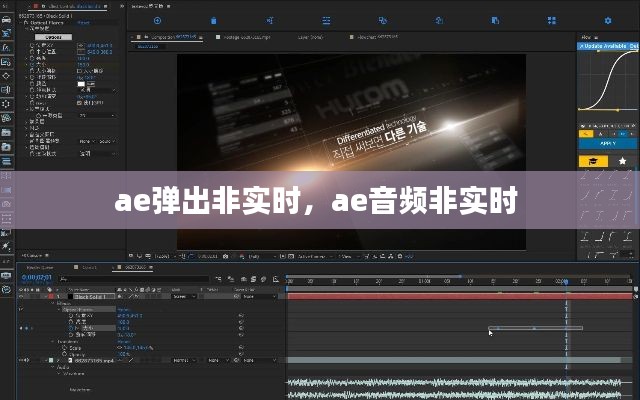Screen dimensions: 640x400
Task: Click the circled plus icon in the top toolbar
Action: click(x=157, y=19)
